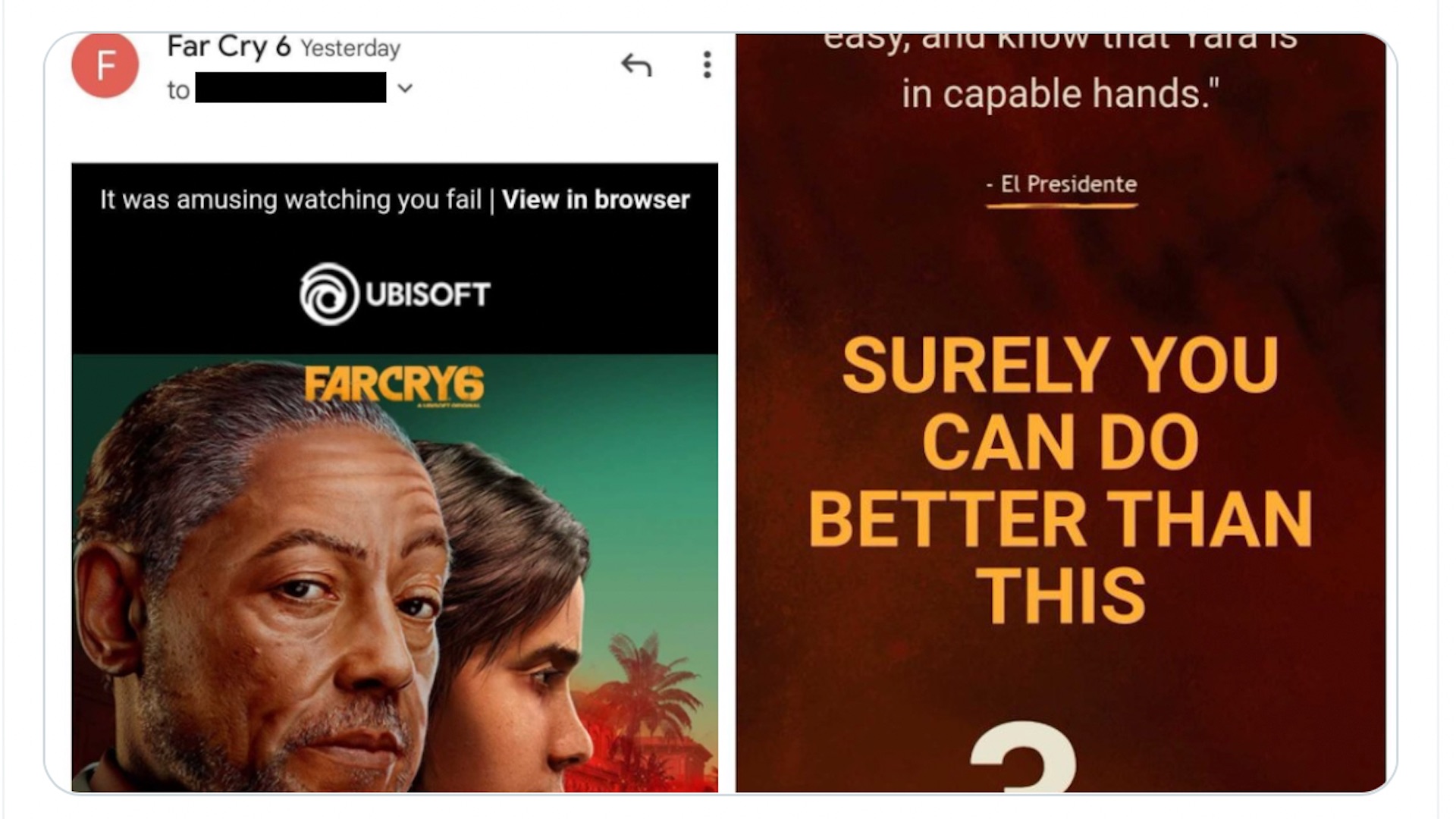Screen dimensions: 1456x819
Task: Click the Far Cry 6 game logo
Action: click(394, 385)
